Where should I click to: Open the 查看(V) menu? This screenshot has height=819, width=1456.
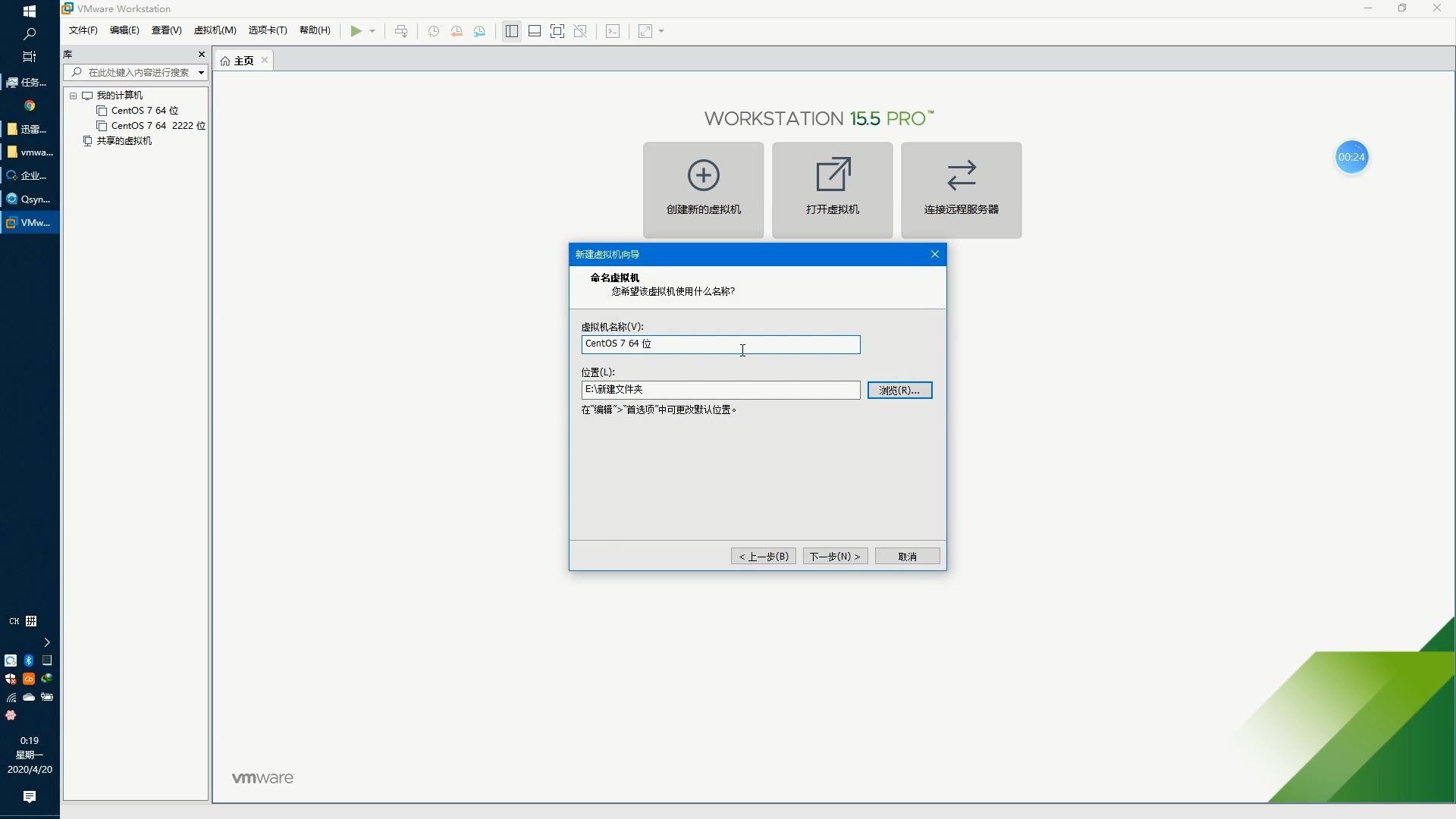pyautogui.click(x=167, y=30)
